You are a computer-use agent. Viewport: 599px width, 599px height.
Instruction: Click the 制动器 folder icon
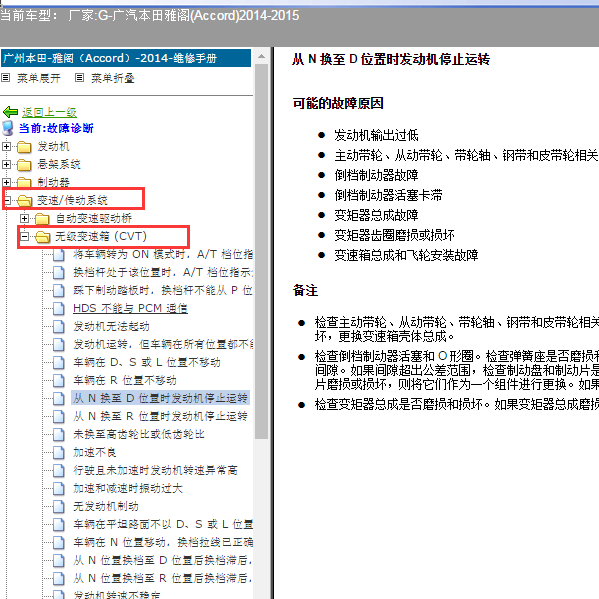[24, 182]
